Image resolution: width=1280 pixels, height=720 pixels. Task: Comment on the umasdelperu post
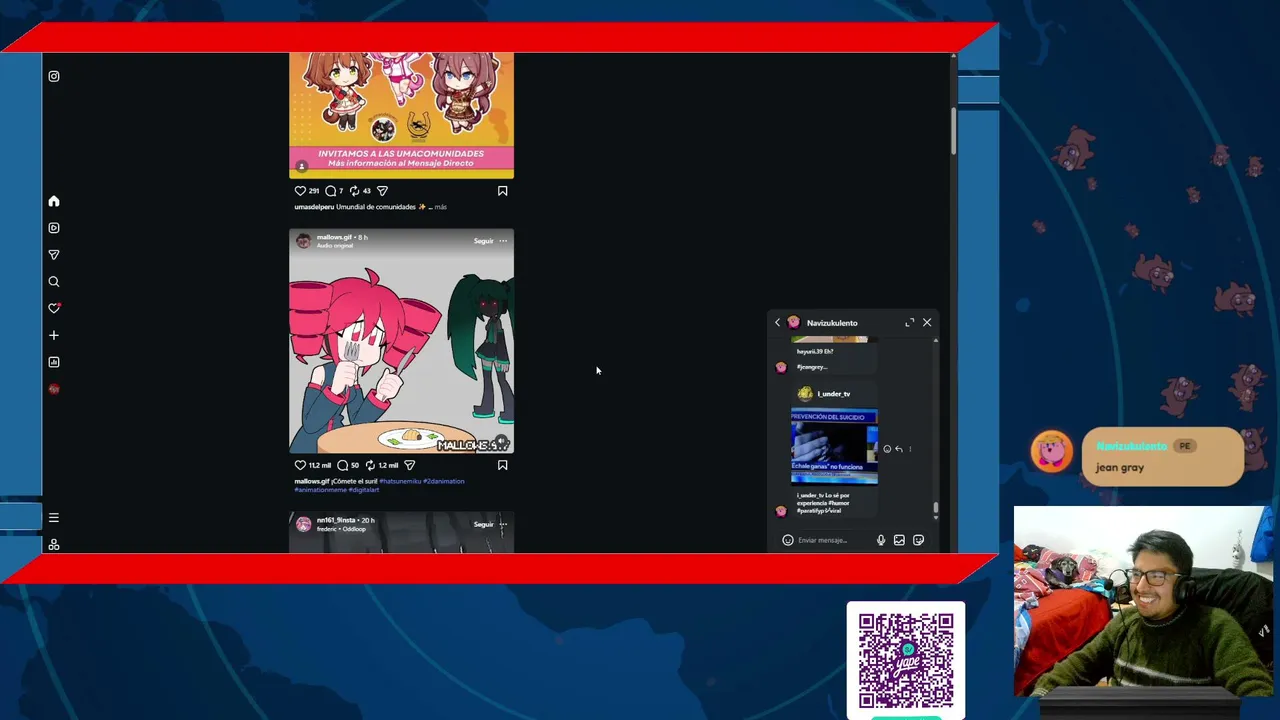point(330,191)
